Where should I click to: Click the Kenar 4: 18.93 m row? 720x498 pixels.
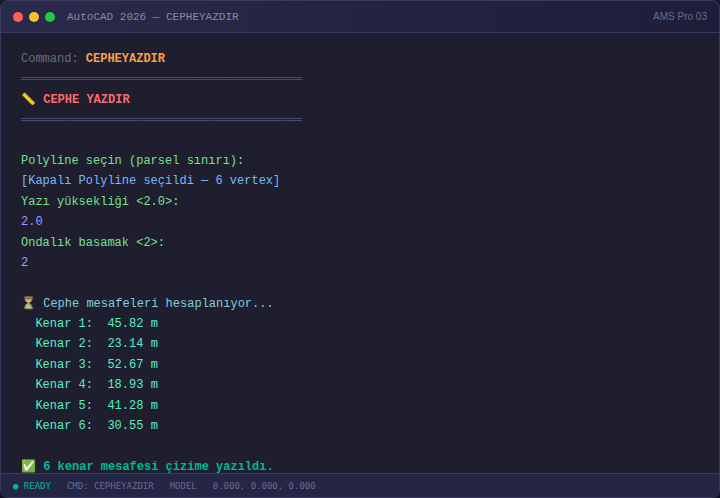[x=97, y=384]
